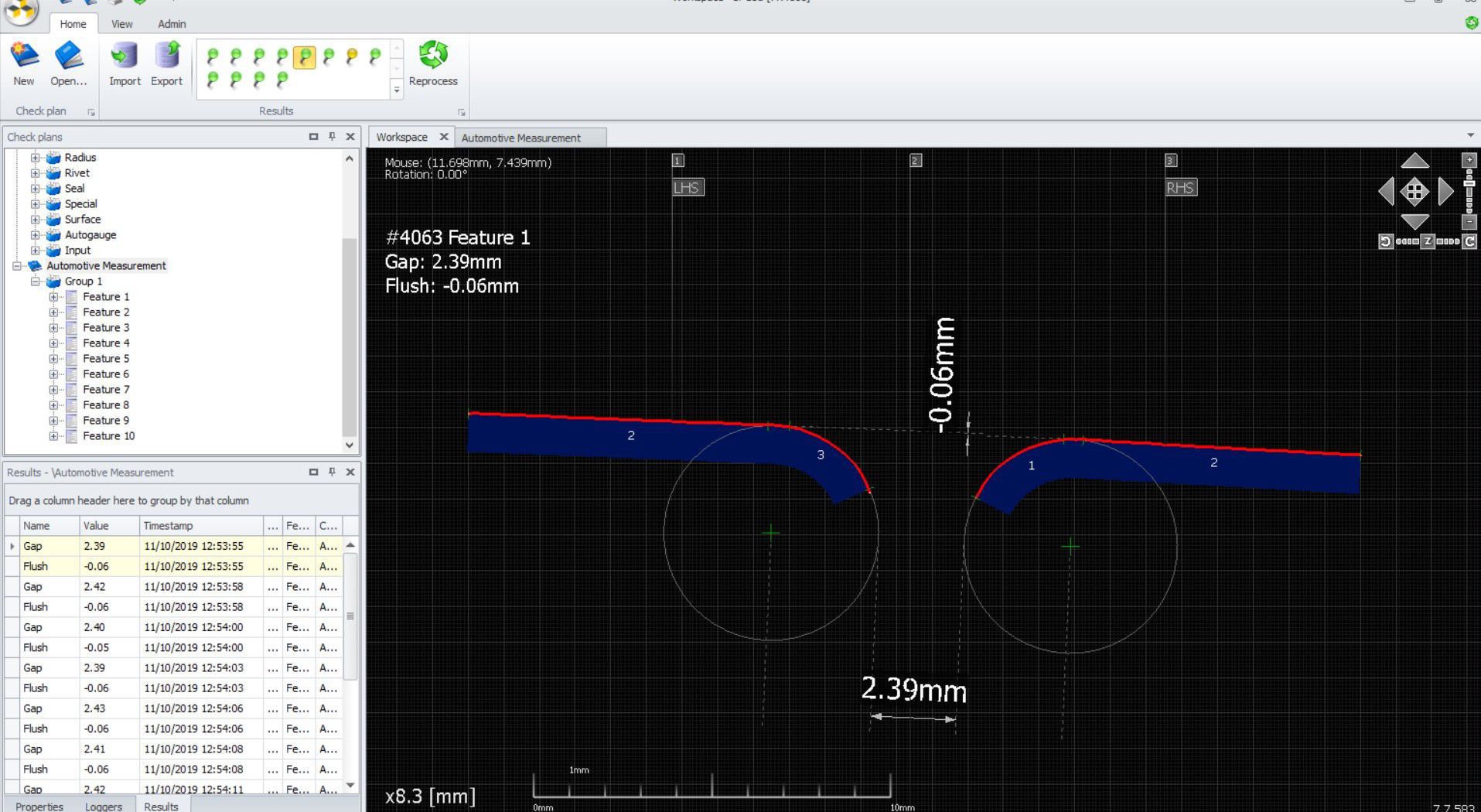
Task: Click the zoom slider handle in the viewport
Action: click(x=1468, y=183)
